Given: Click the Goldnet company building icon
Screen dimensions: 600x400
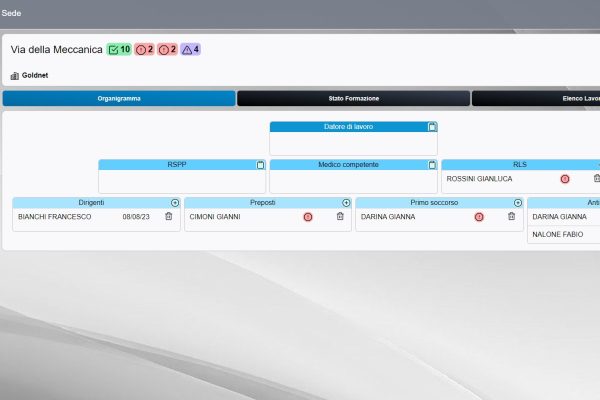Looking at the screenshot, I should click(x=15, y=76).
